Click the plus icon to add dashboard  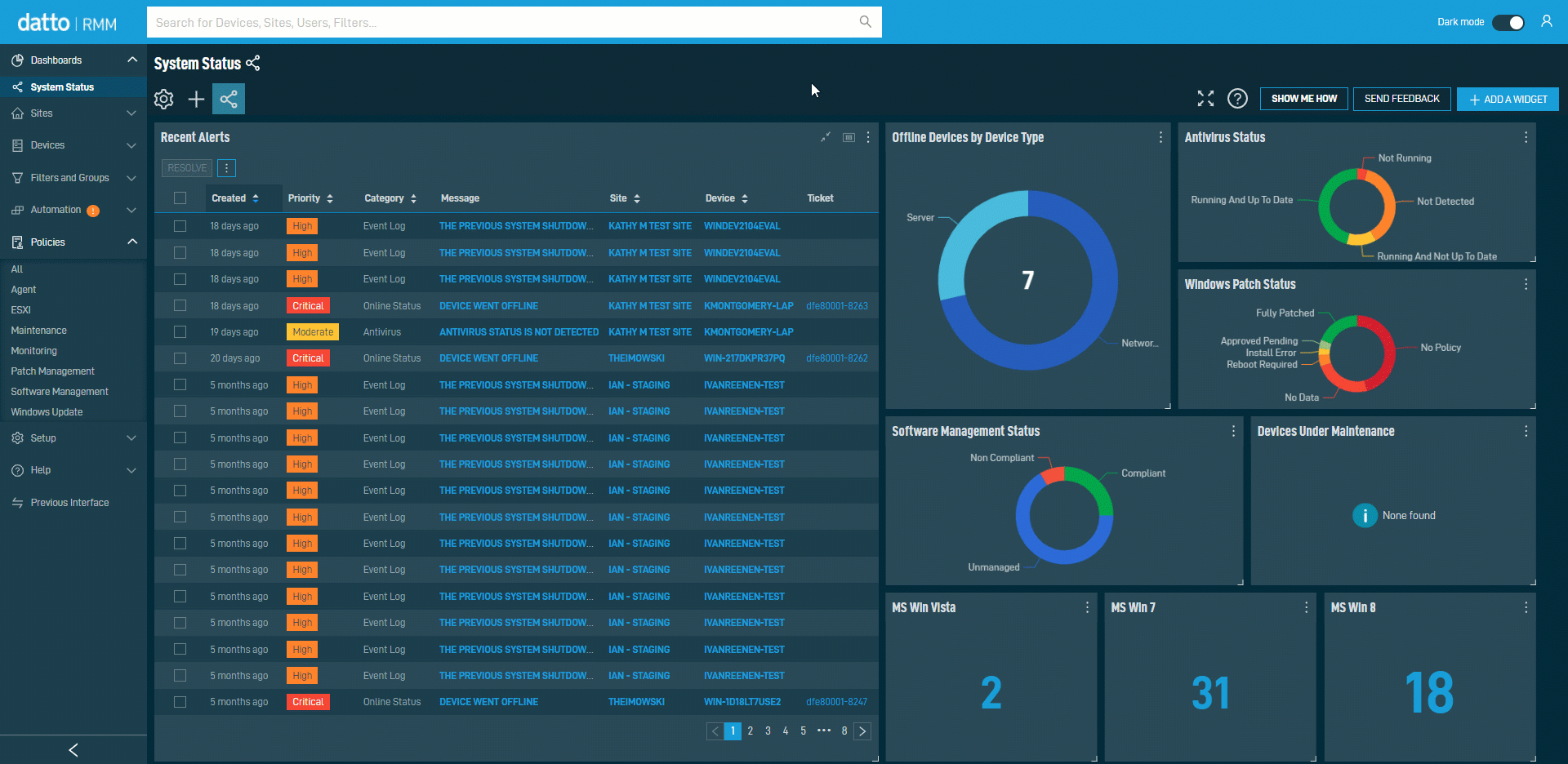click(196, 100)
